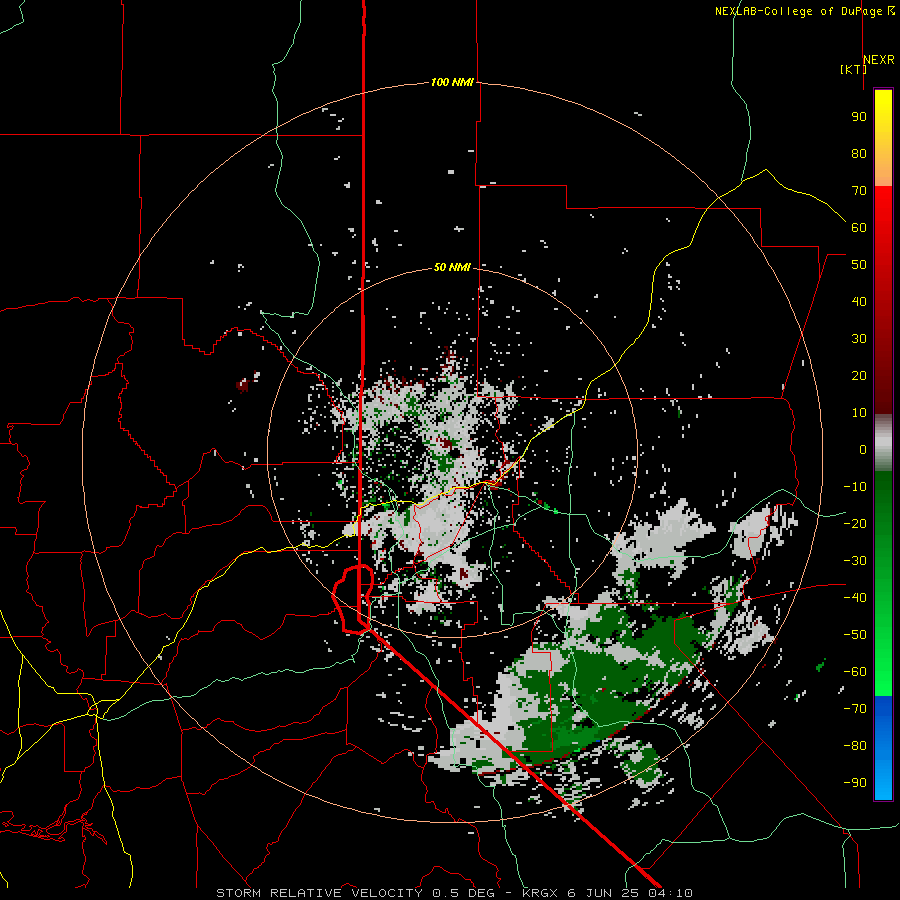Click the -50 value on velocity scale
900x900 pixels.
pos(855,635)
